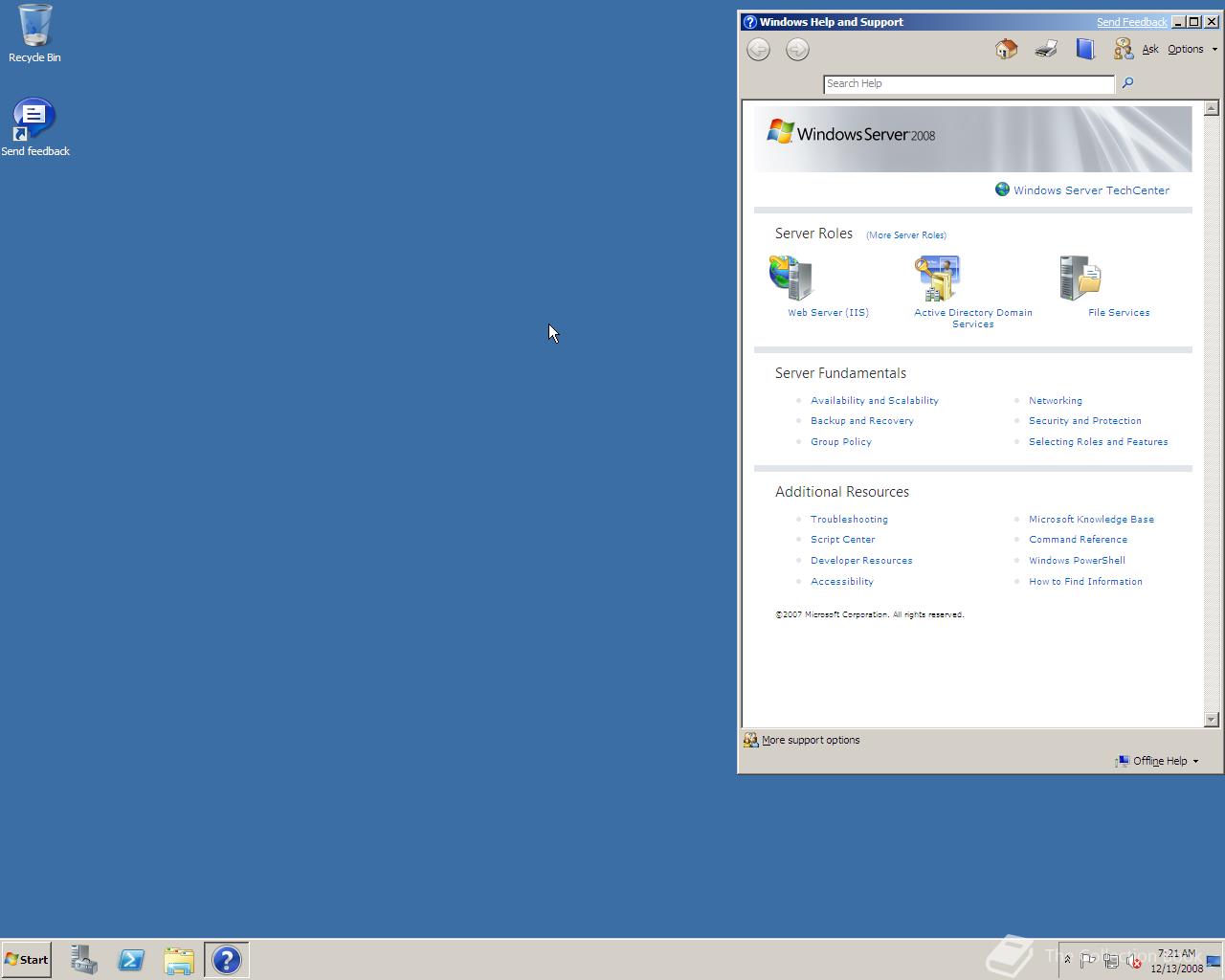The height and width of the screenshot is (980, 1225).
Task: Click the Send Feedback link in title bar
Action: pyautogui.click(x=1131, y=22)
